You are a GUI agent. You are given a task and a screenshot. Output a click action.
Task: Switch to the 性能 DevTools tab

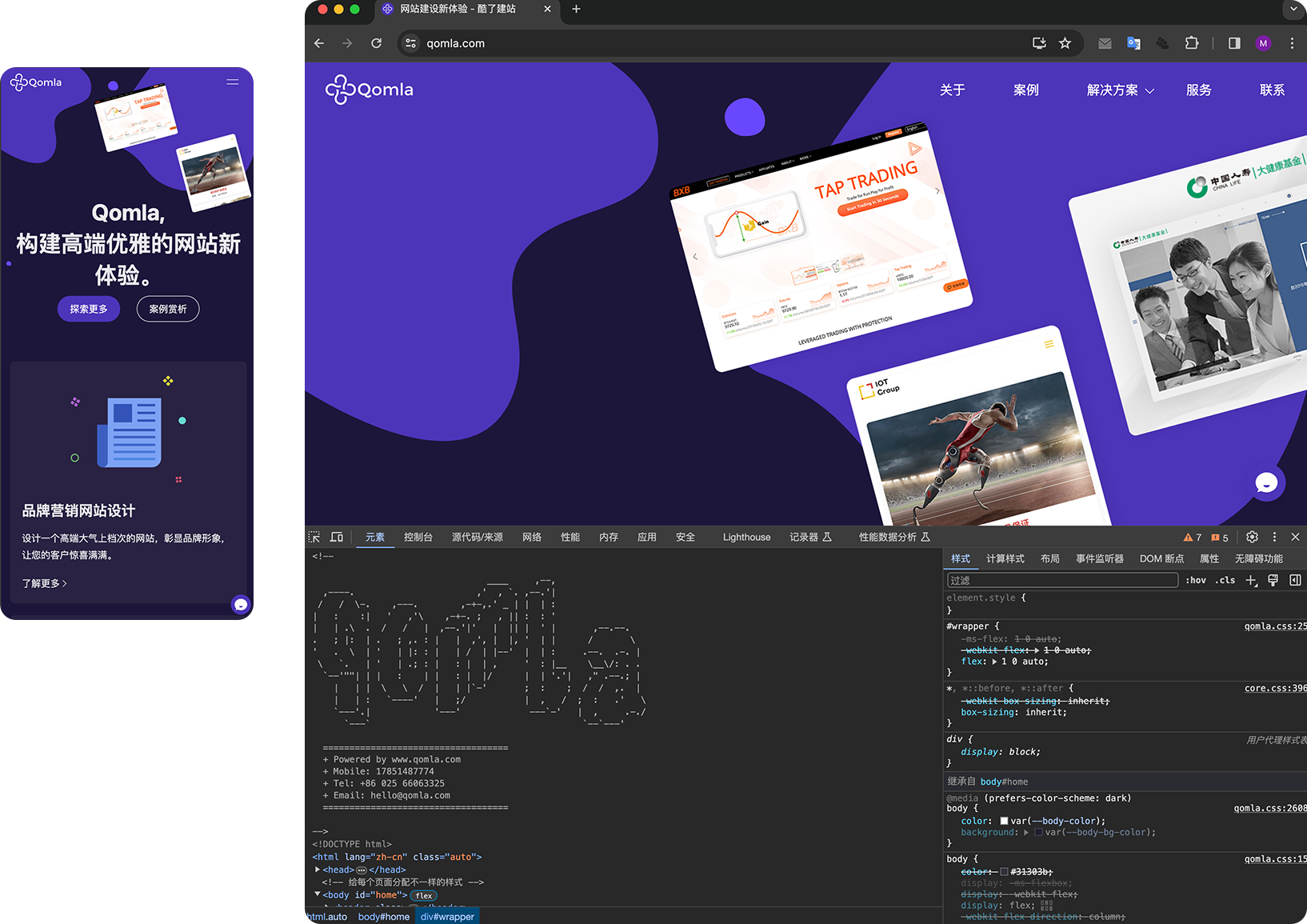570,537
